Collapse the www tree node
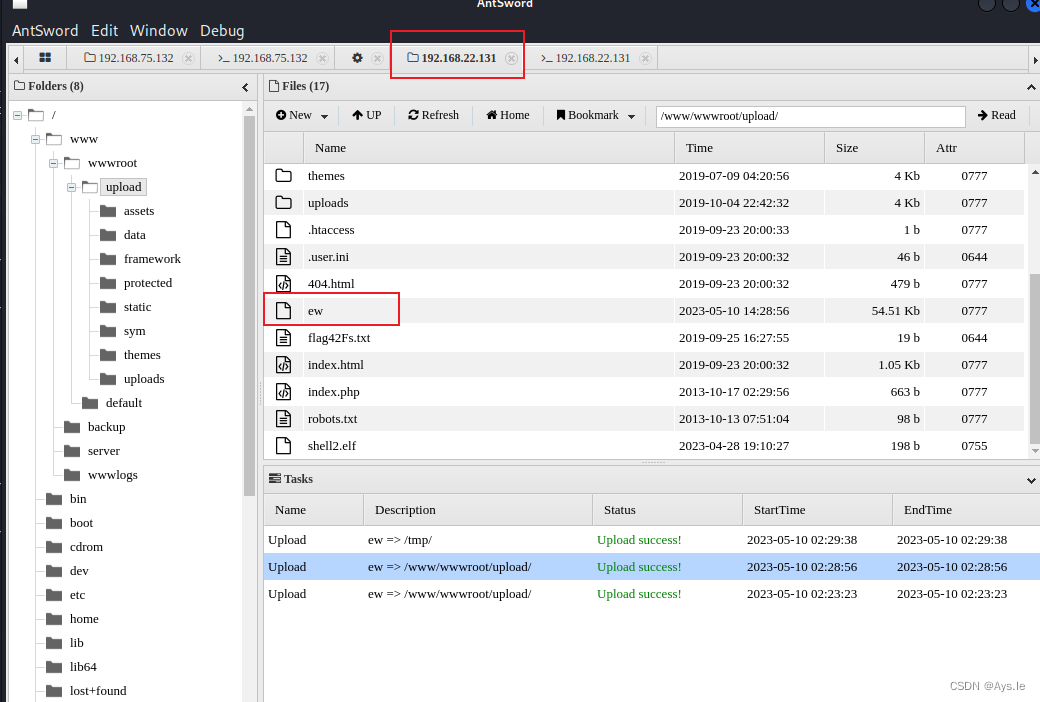Image resolution: width=1040 pixels, height=702 pixels. pyautogui.click(x=35, y=139)
